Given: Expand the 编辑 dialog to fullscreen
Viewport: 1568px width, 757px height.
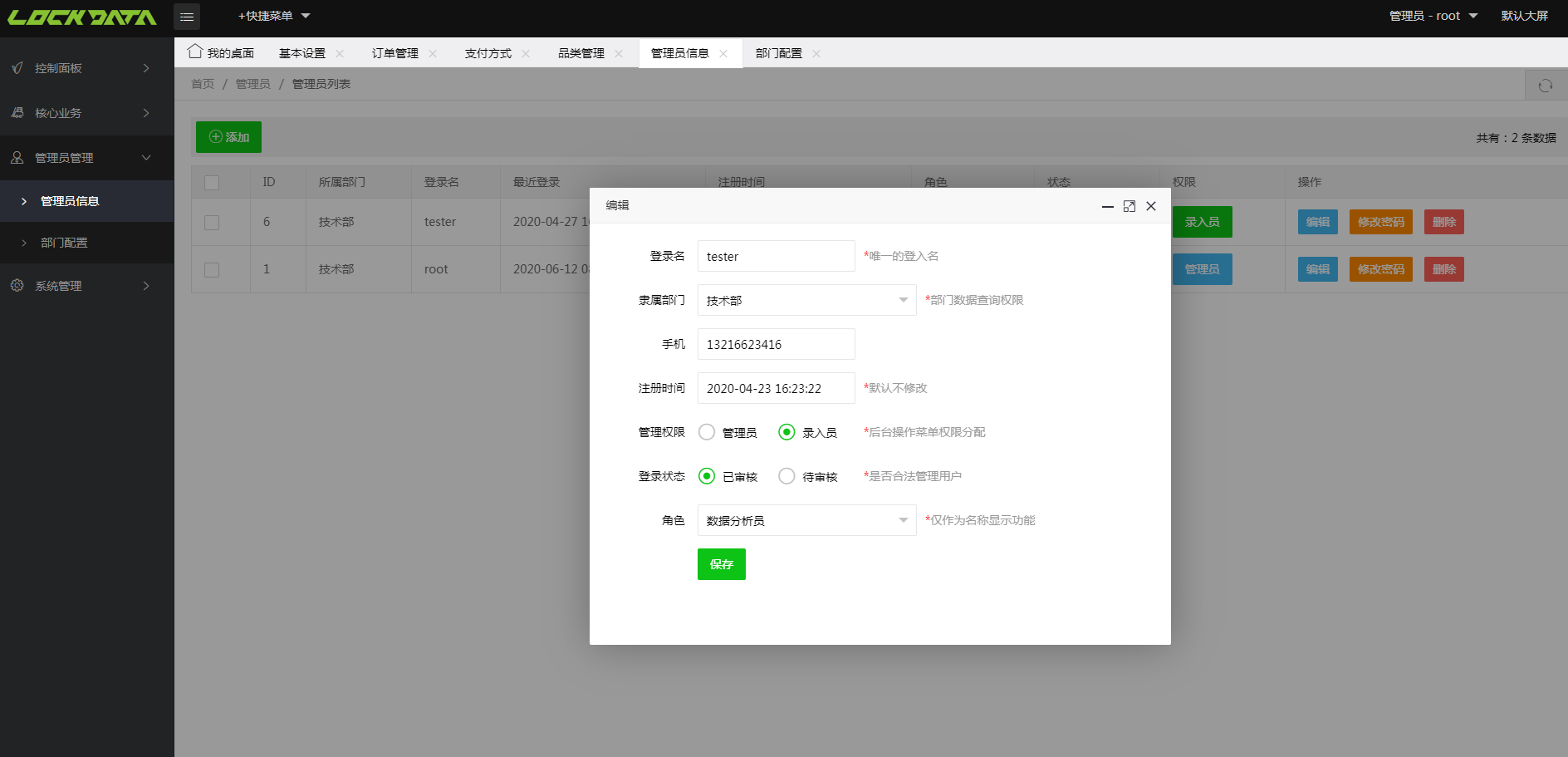Looking at the screenshot, I should (x=1129, y=205).
